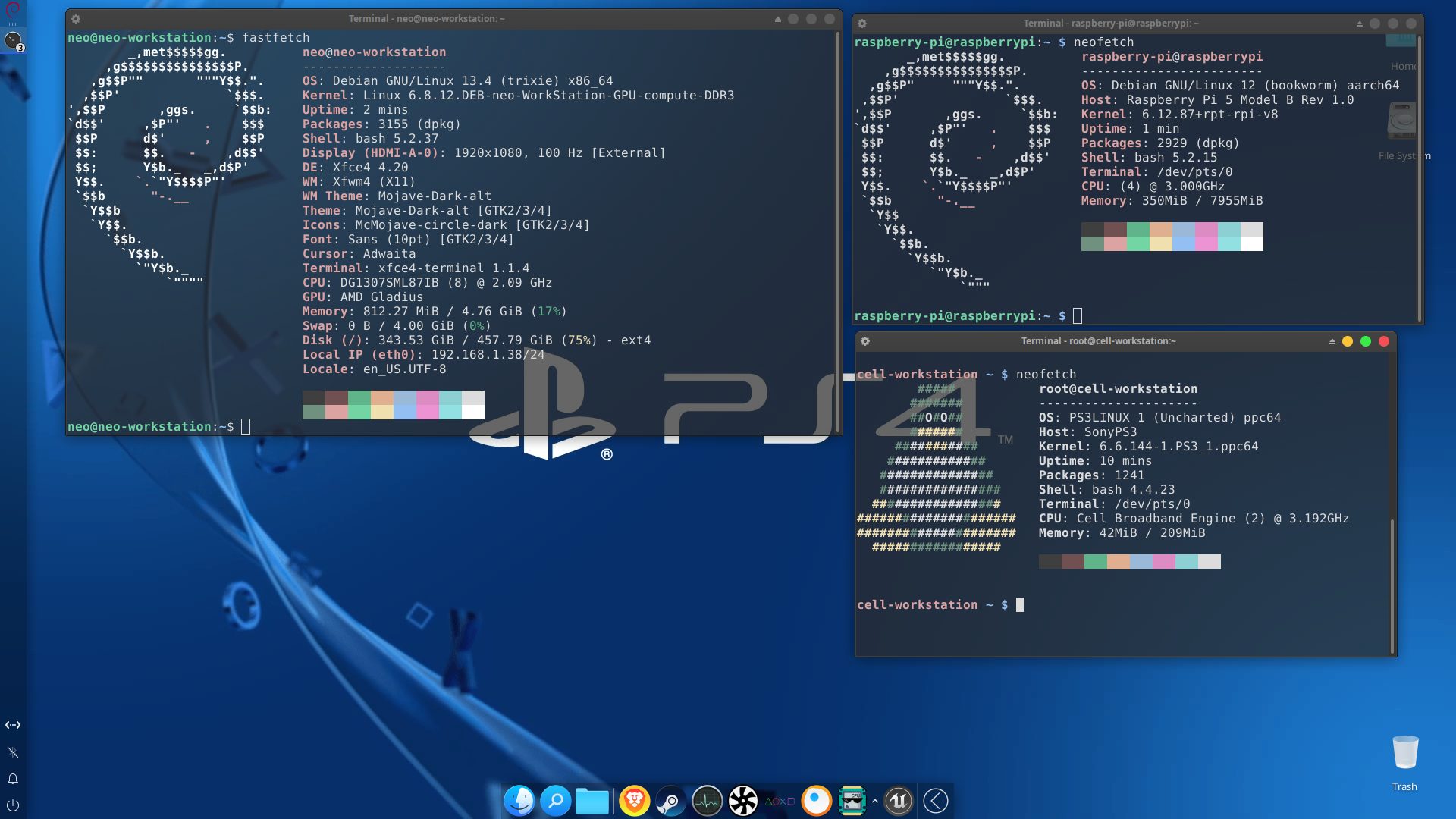
Task: Click the cell-workstation terminal scrollbar
Action: pyautogui.click(x=1392, y=586)
